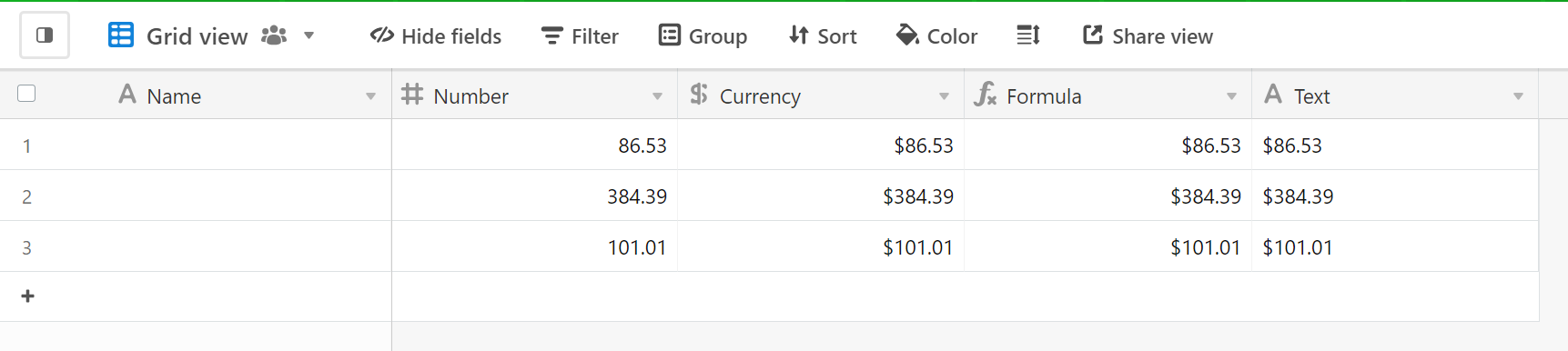1568x351 pixels.
Task: Open the Number column dropdown arrow
Action: point(657,96)
